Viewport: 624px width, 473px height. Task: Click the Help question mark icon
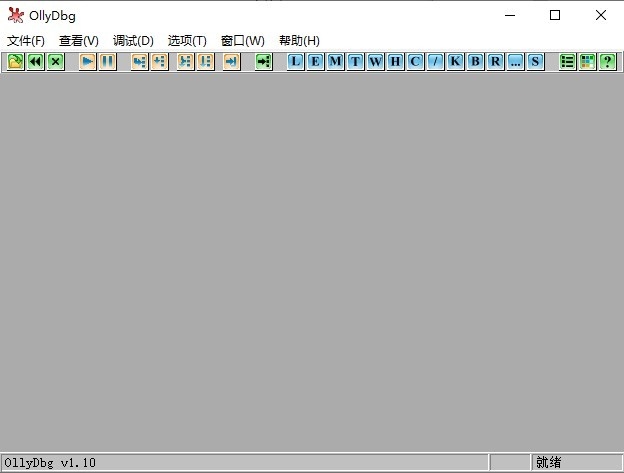point(607,62)
